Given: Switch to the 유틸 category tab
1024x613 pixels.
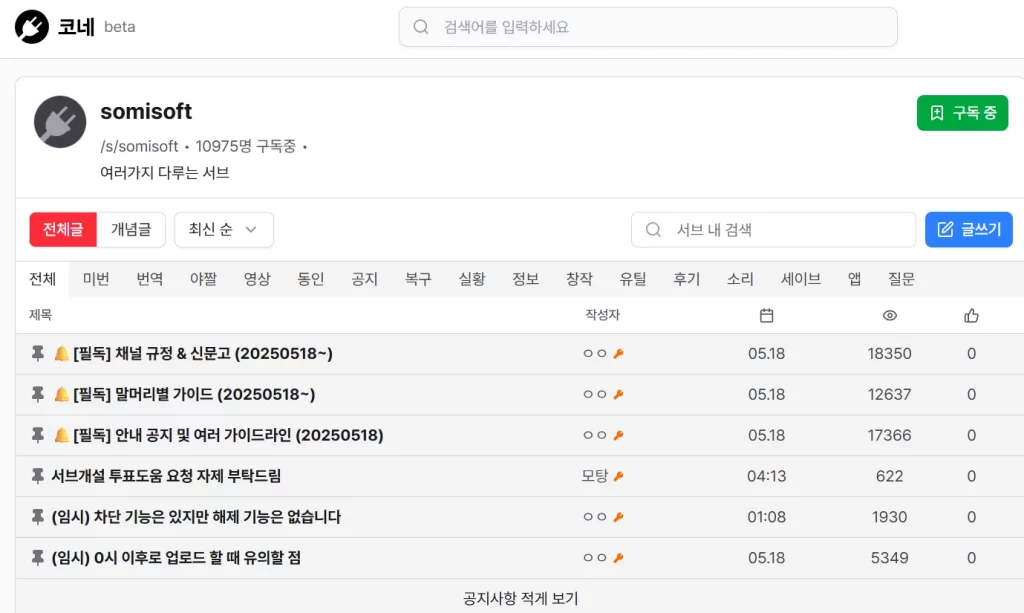Looking at the screenshot, I should [633, 279].
